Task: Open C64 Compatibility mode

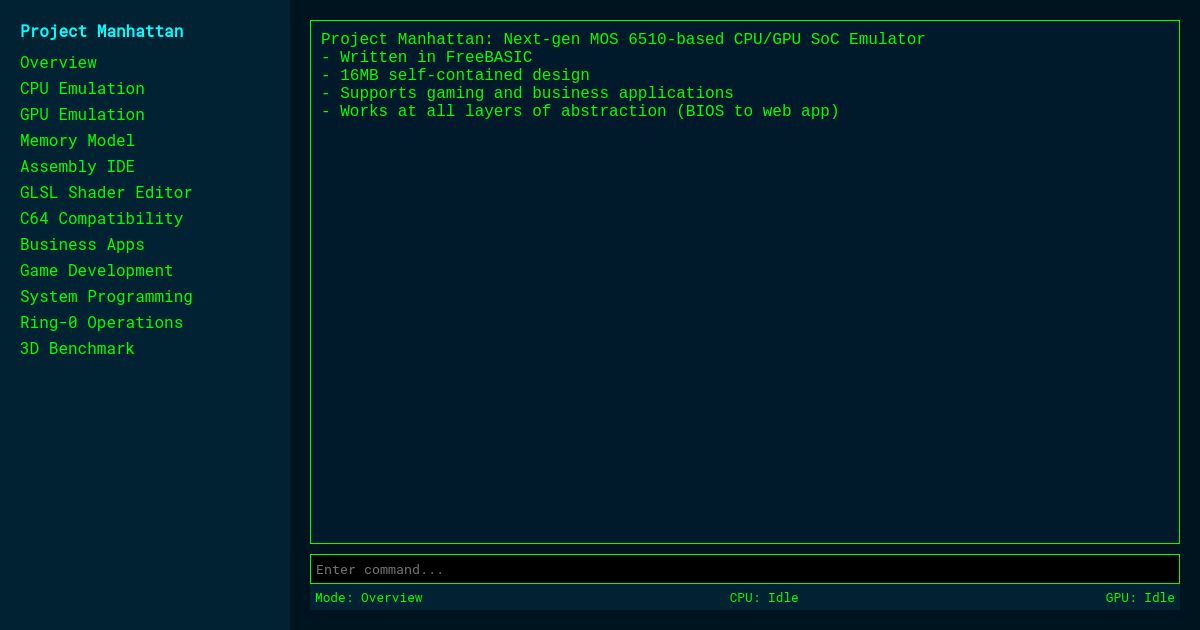Action: pos(101,218)
